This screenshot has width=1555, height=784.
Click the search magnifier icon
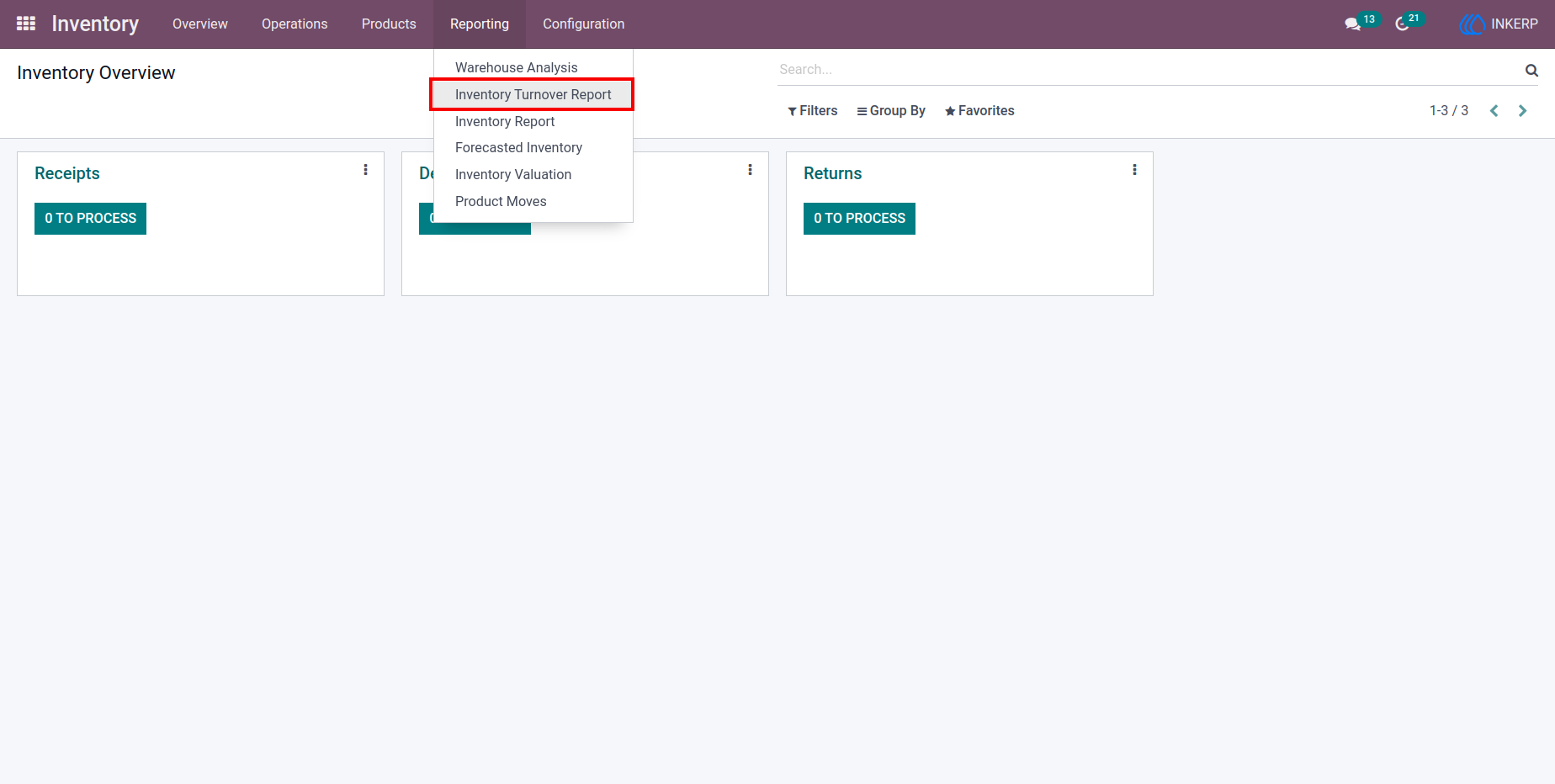1531,71
